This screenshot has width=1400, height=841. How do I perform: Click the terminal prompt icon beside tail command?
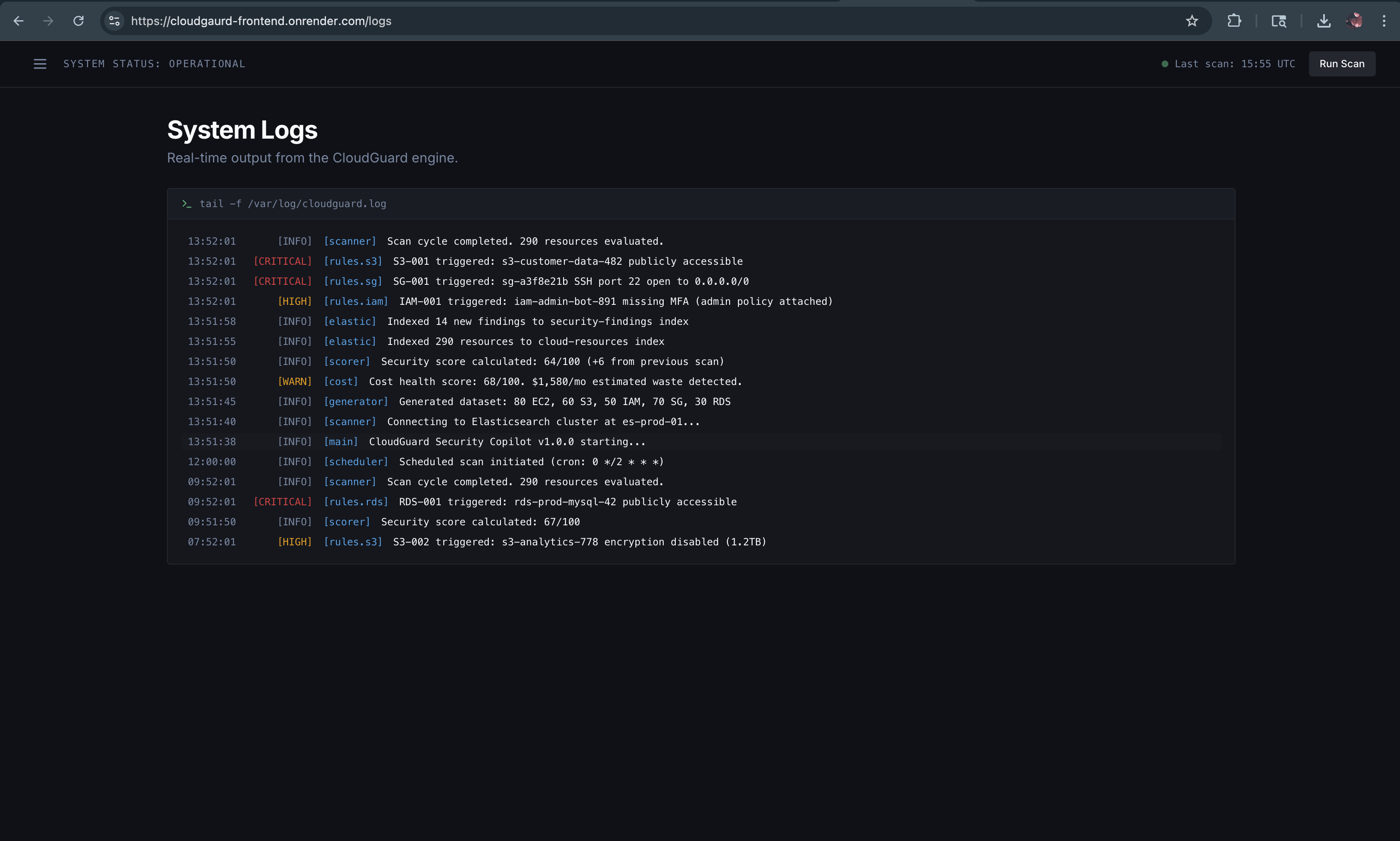coord(186,203)
